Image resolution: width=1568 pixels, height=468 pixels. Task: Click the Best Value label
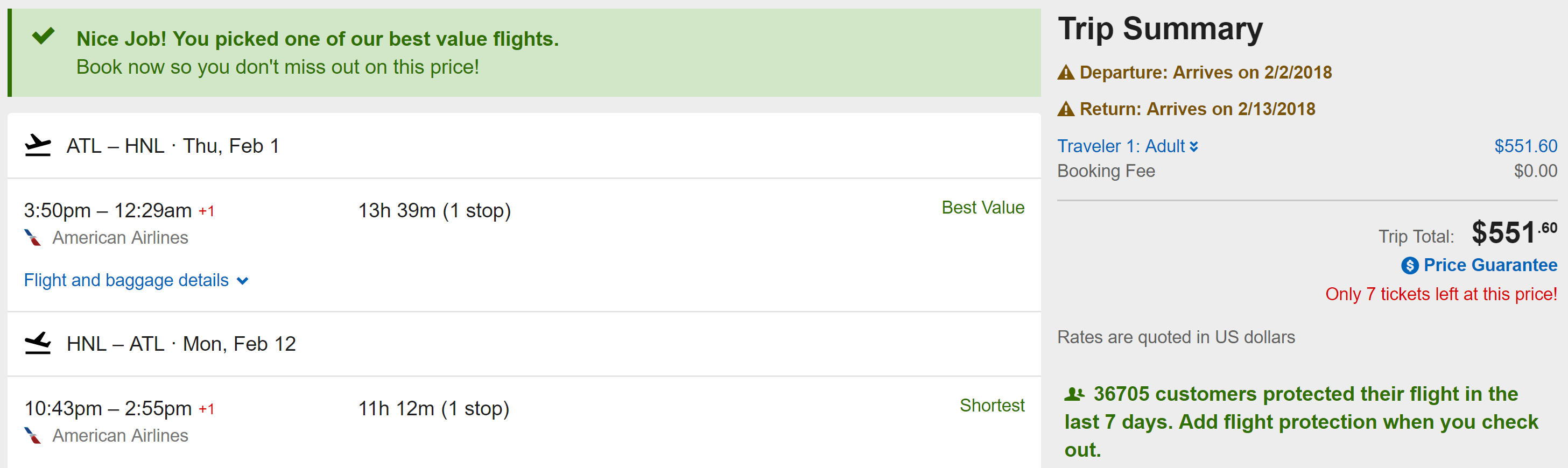tap(982, 208)
